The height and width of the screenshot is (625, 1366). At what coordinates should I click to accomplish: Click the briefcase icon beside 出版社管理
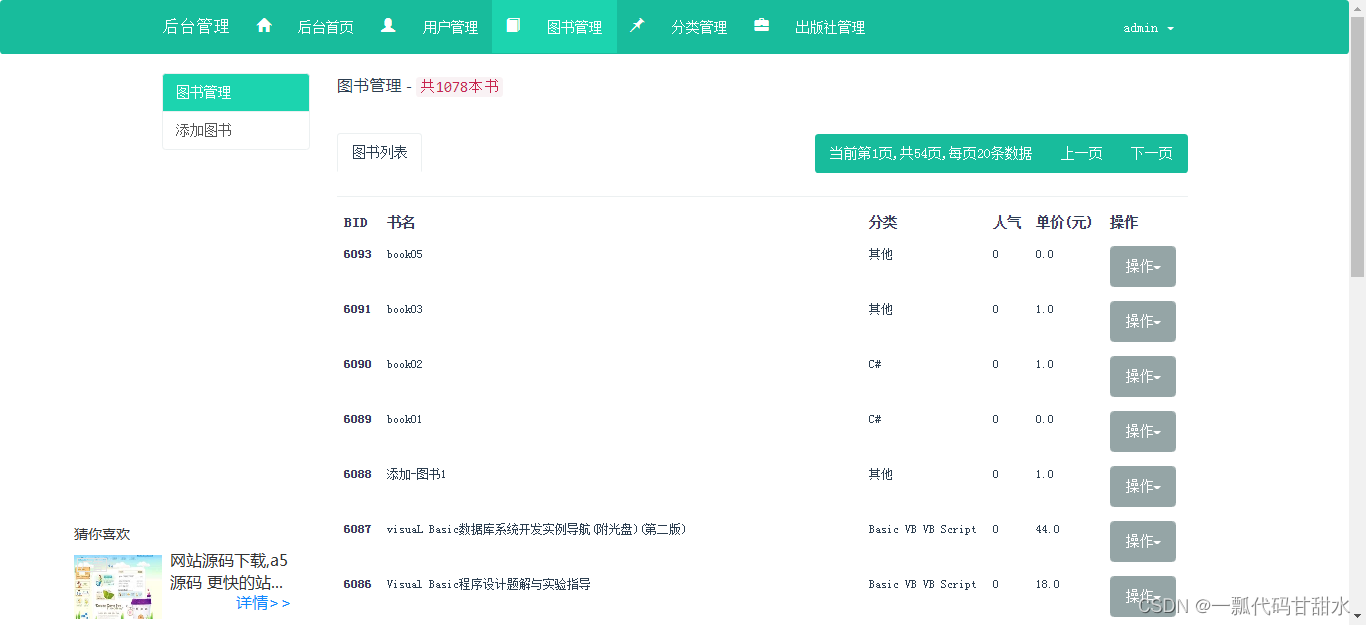pos(762,27)
